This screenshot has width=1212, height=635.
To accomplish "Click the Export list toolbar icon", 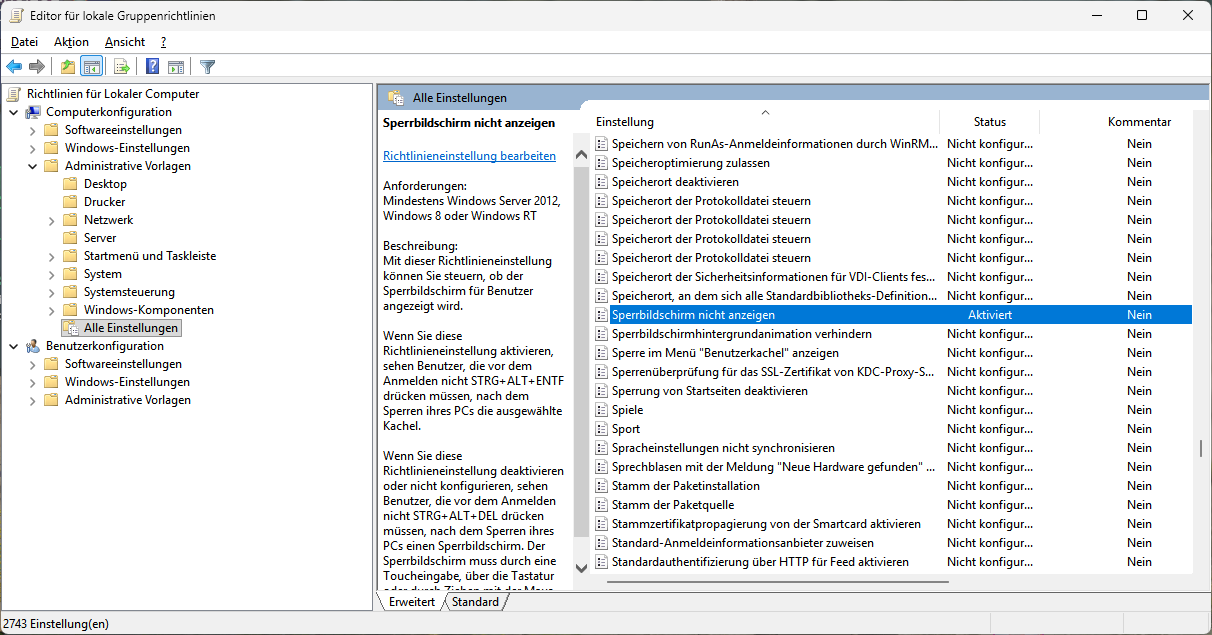I will click(122, 67).
